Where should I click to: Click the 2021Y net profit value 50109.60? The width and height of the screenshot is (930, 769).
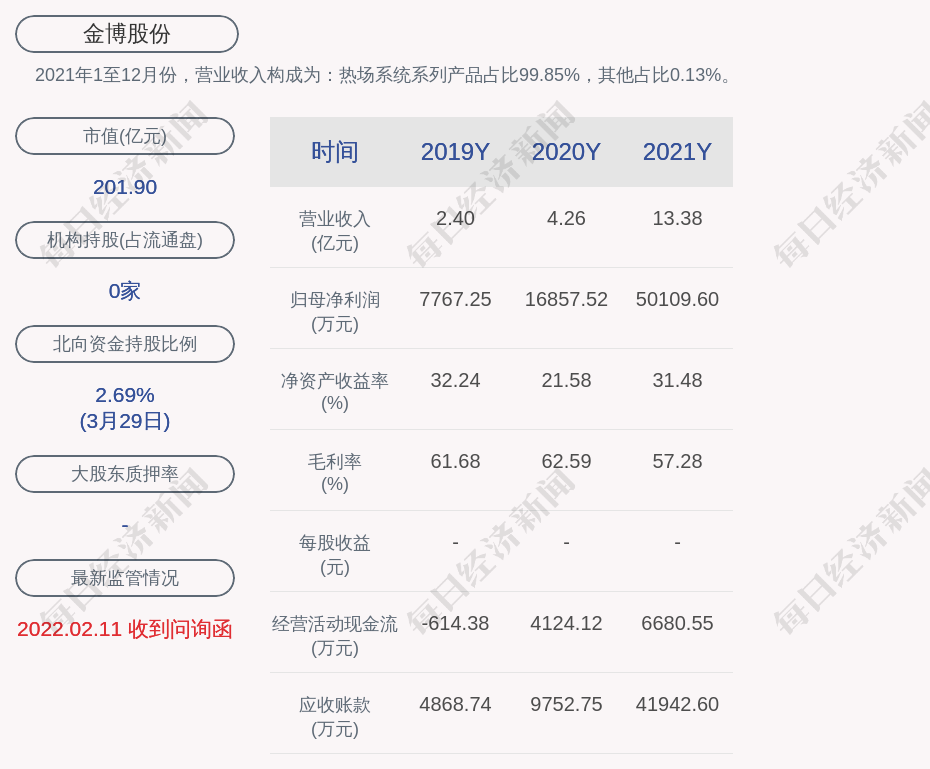pyautogui.click(x=677, y=299)
